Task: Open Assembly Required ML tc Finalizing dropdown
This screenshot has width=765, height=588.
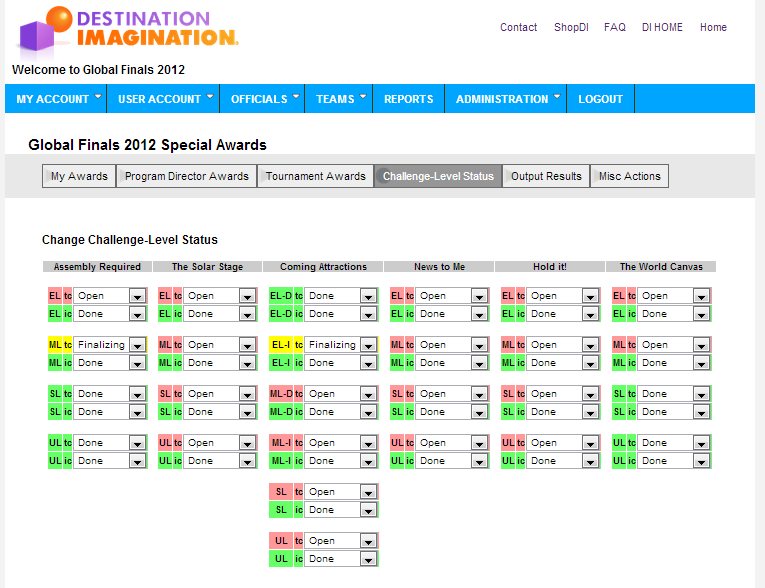Action: [x=110, y=345]
